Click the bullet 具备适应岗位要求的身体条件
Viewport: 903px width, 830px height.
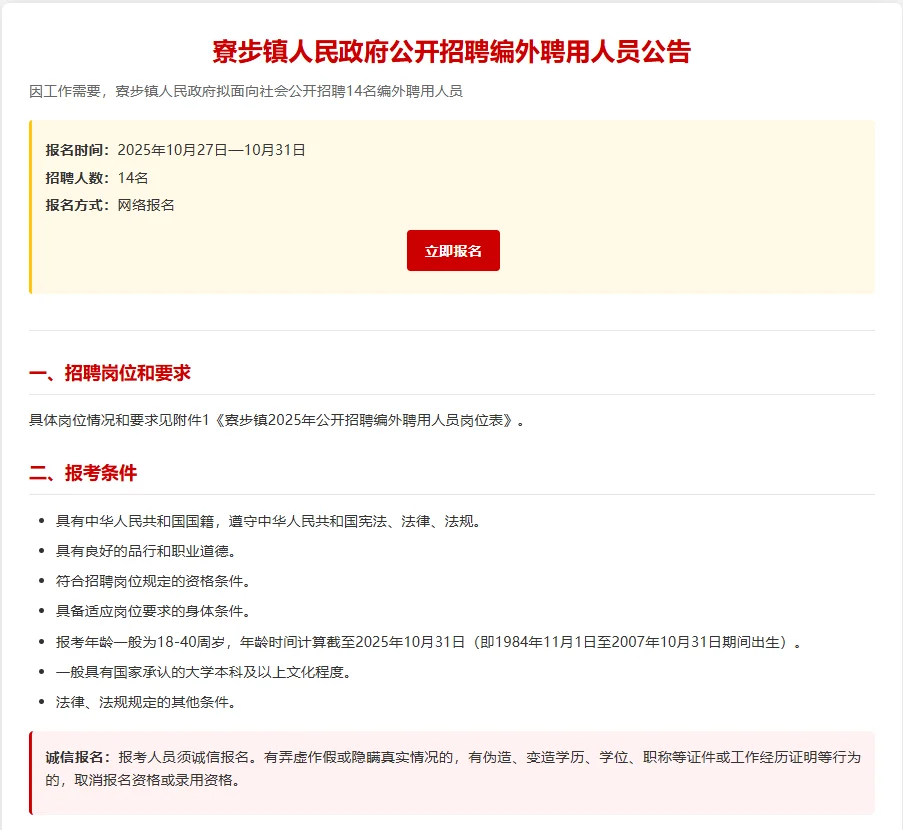pos(153,611)
